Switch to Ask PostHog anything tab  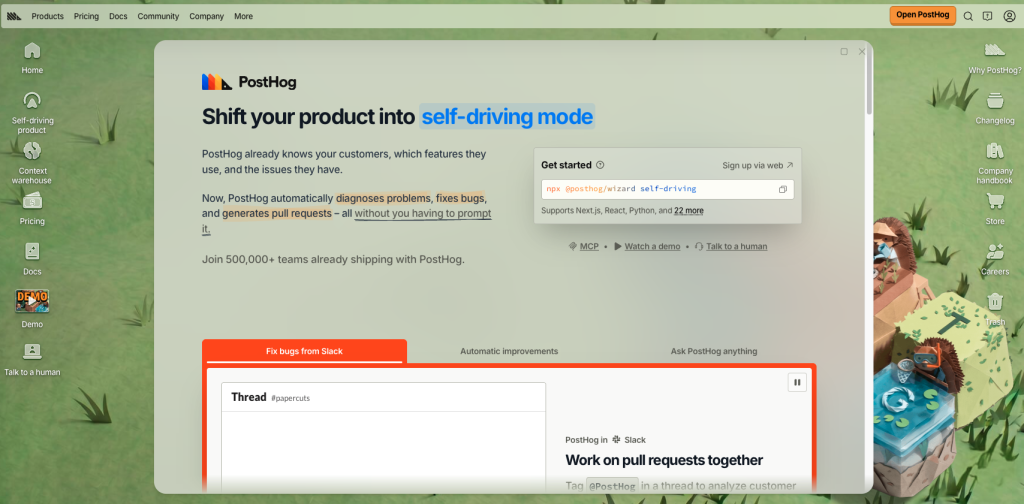714,351
